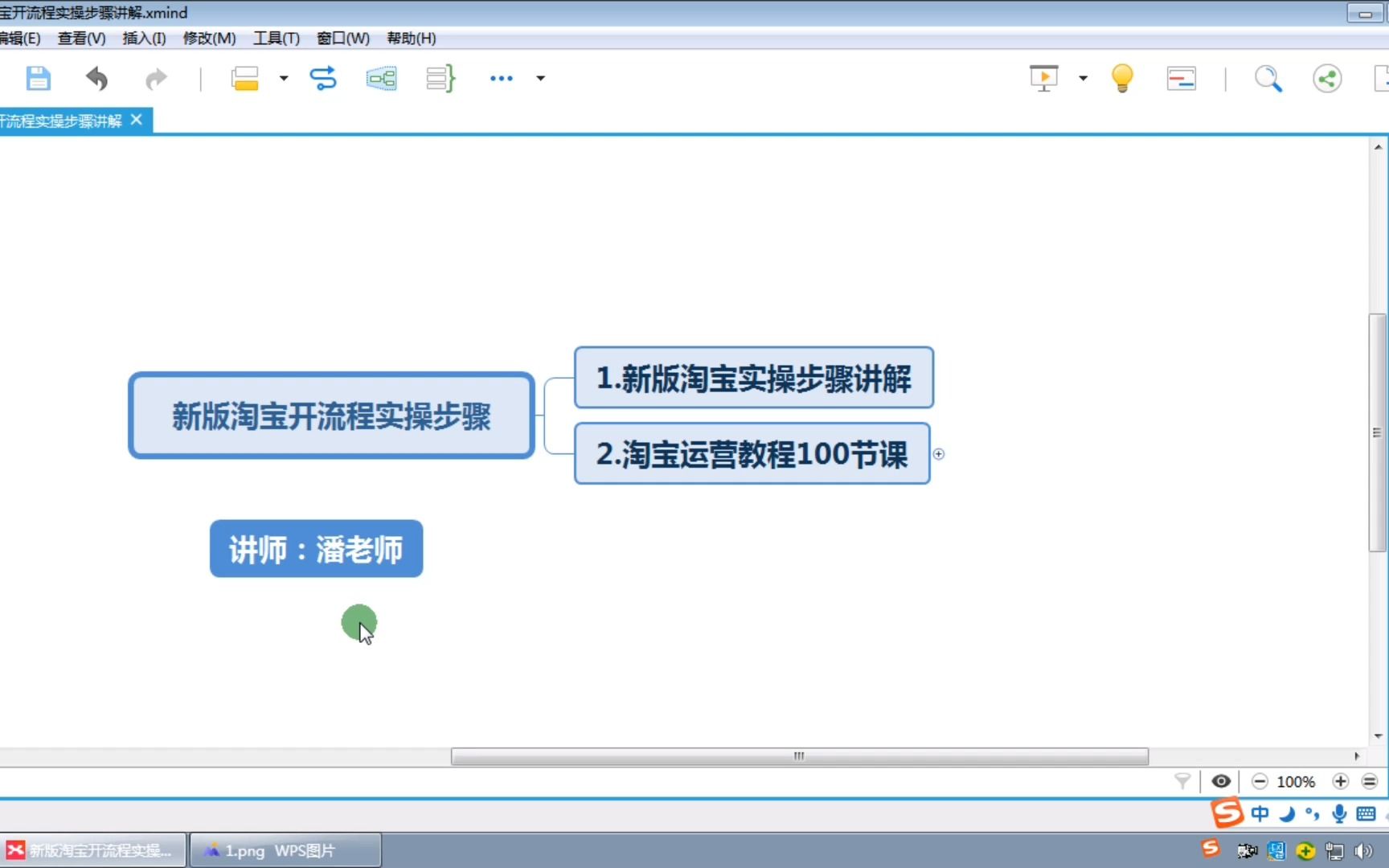The image size is (1389, 868).
Task: Open the 插入(I) menu
Action: tap(144, 38)
